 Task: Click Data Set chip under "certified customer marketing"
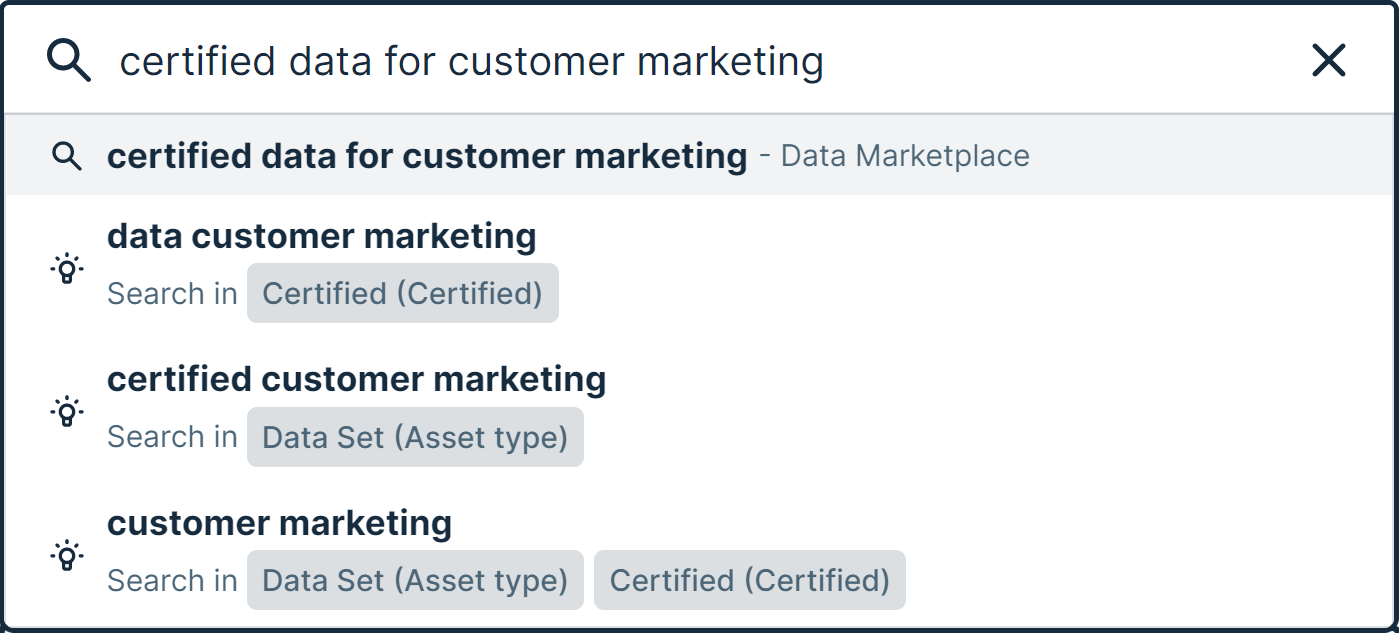(415, 437)
